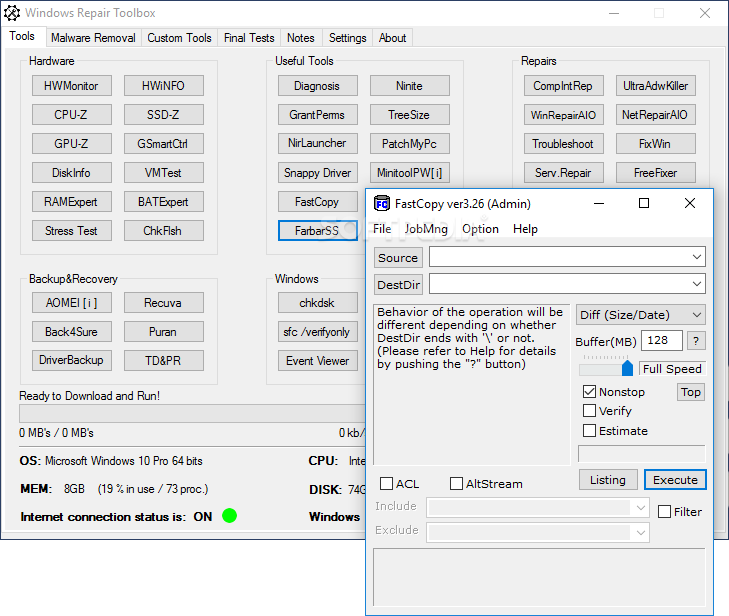729x616 pixels.
Task: Open the Diagnosis tool
Action: [x=318, y=86]
